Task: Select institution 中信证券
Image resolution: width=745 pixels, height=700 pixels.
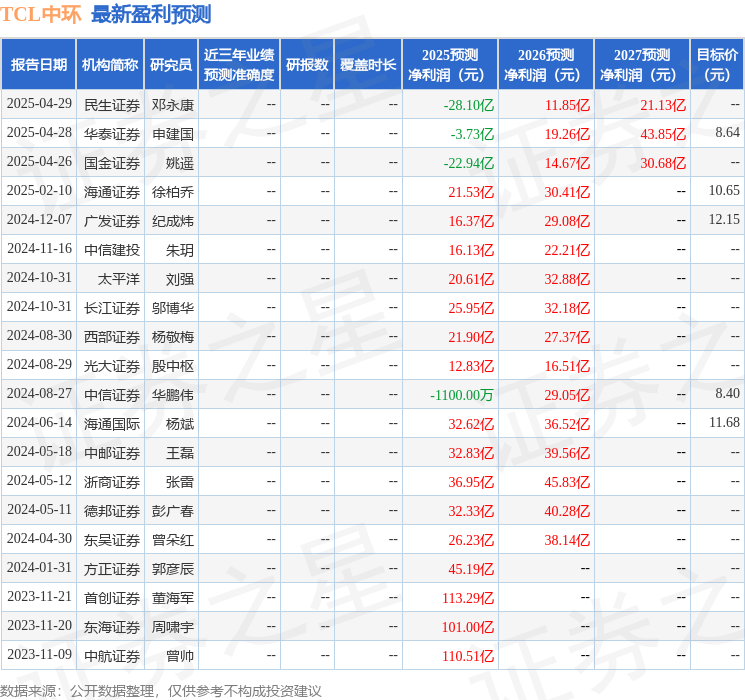Action: point(112,394)
